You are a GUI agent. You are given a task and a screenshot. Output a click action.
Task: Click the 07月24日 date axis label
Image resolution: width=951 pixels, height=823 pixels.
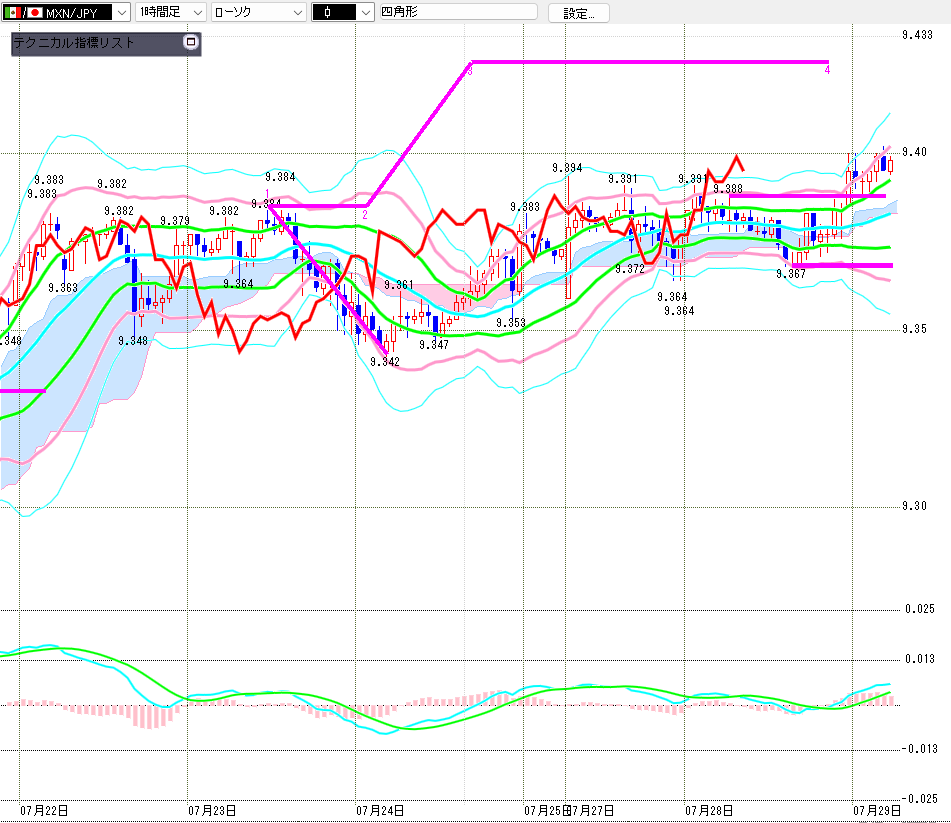click(x=380, y=810)
